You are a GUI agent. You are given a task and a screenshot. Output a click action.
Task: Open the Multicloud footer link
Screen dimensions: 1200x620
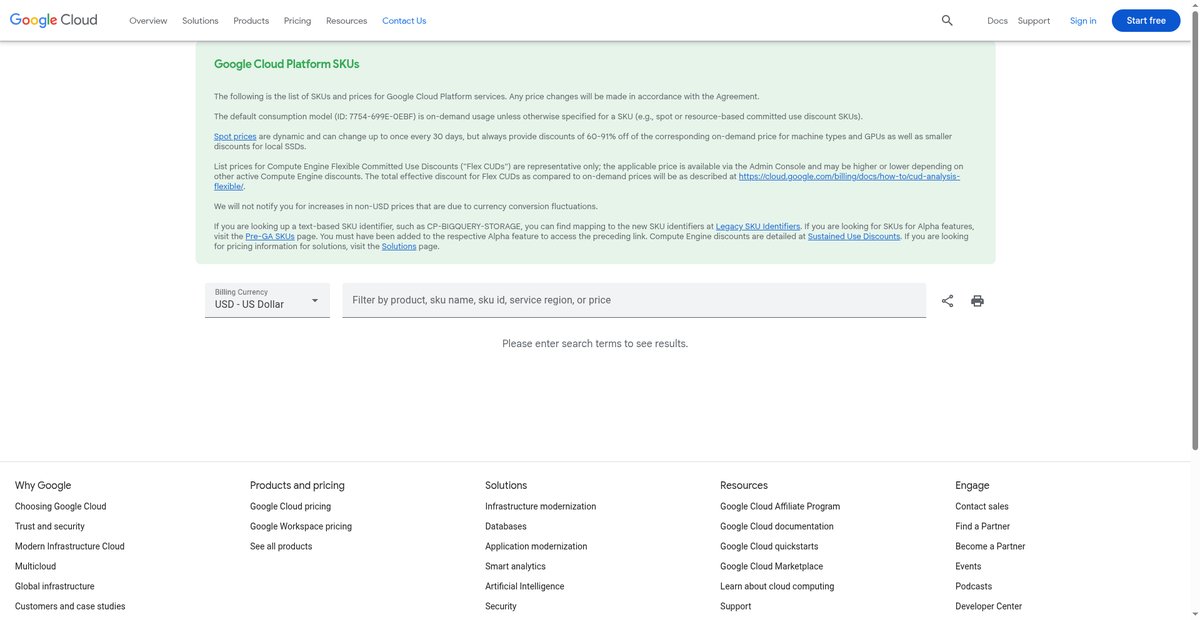point(35,566)
